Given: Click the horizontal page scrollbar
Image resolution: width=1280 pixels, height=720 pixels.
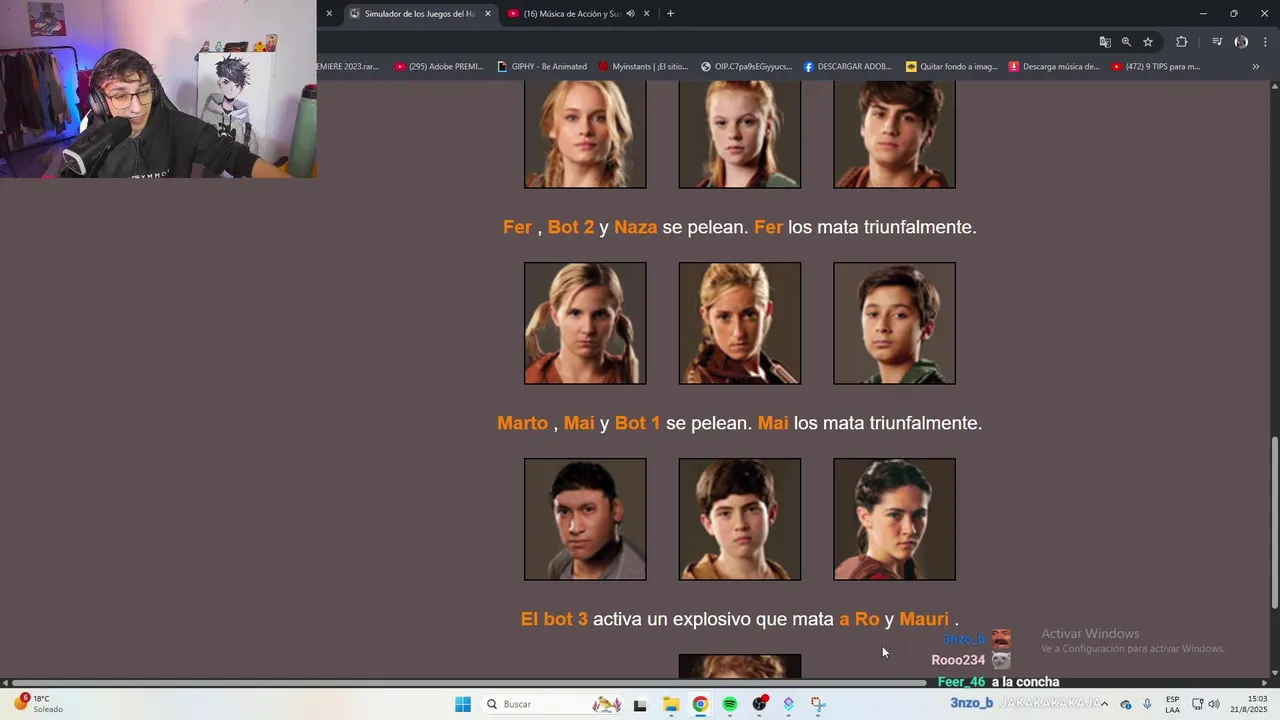Looking at the screenshot, I should pyautogui.click(x=469, y=683).
